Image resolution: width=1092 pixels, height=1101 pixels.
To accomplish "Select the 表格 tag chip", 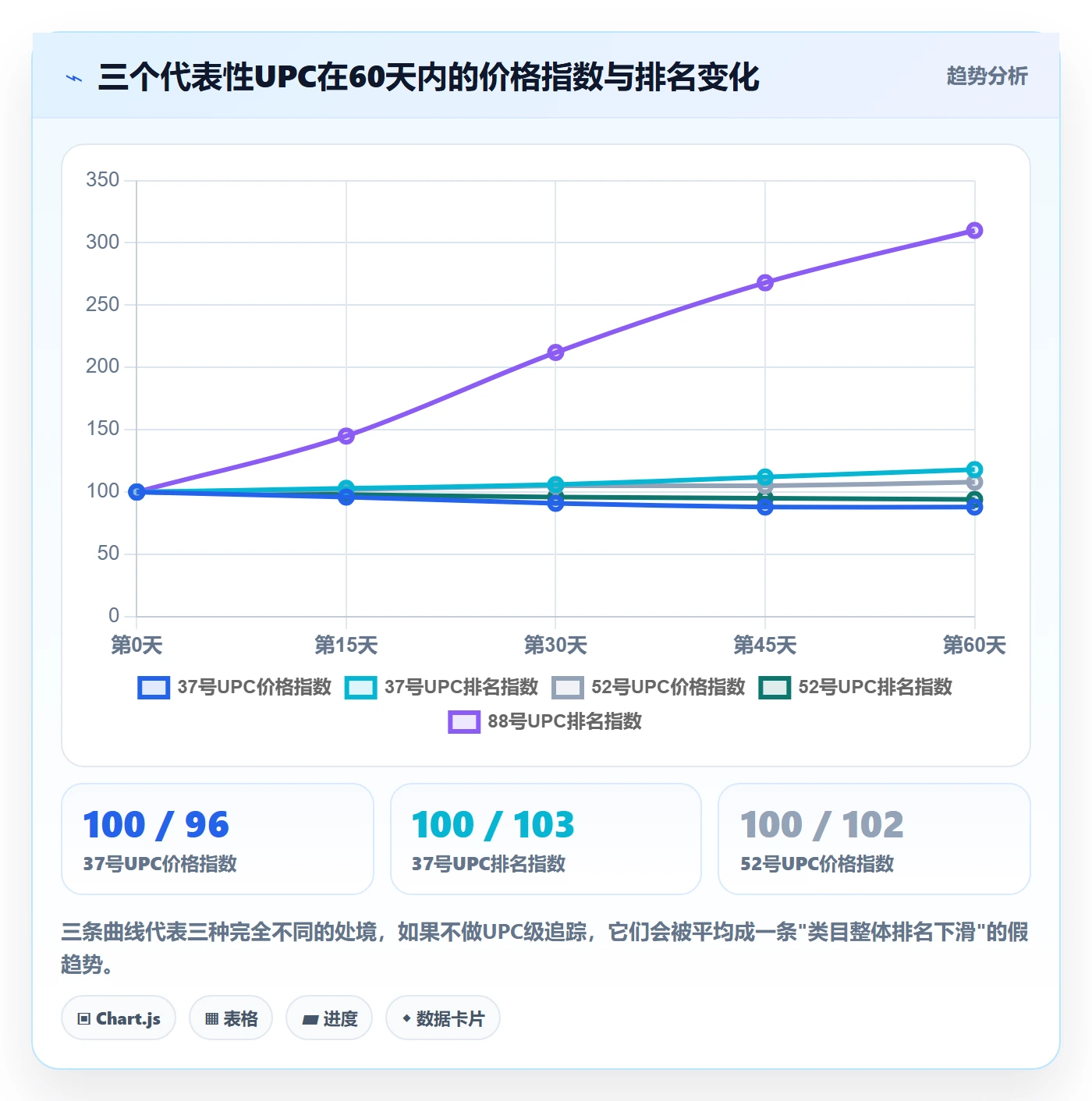I will [x=231, y=1018].
